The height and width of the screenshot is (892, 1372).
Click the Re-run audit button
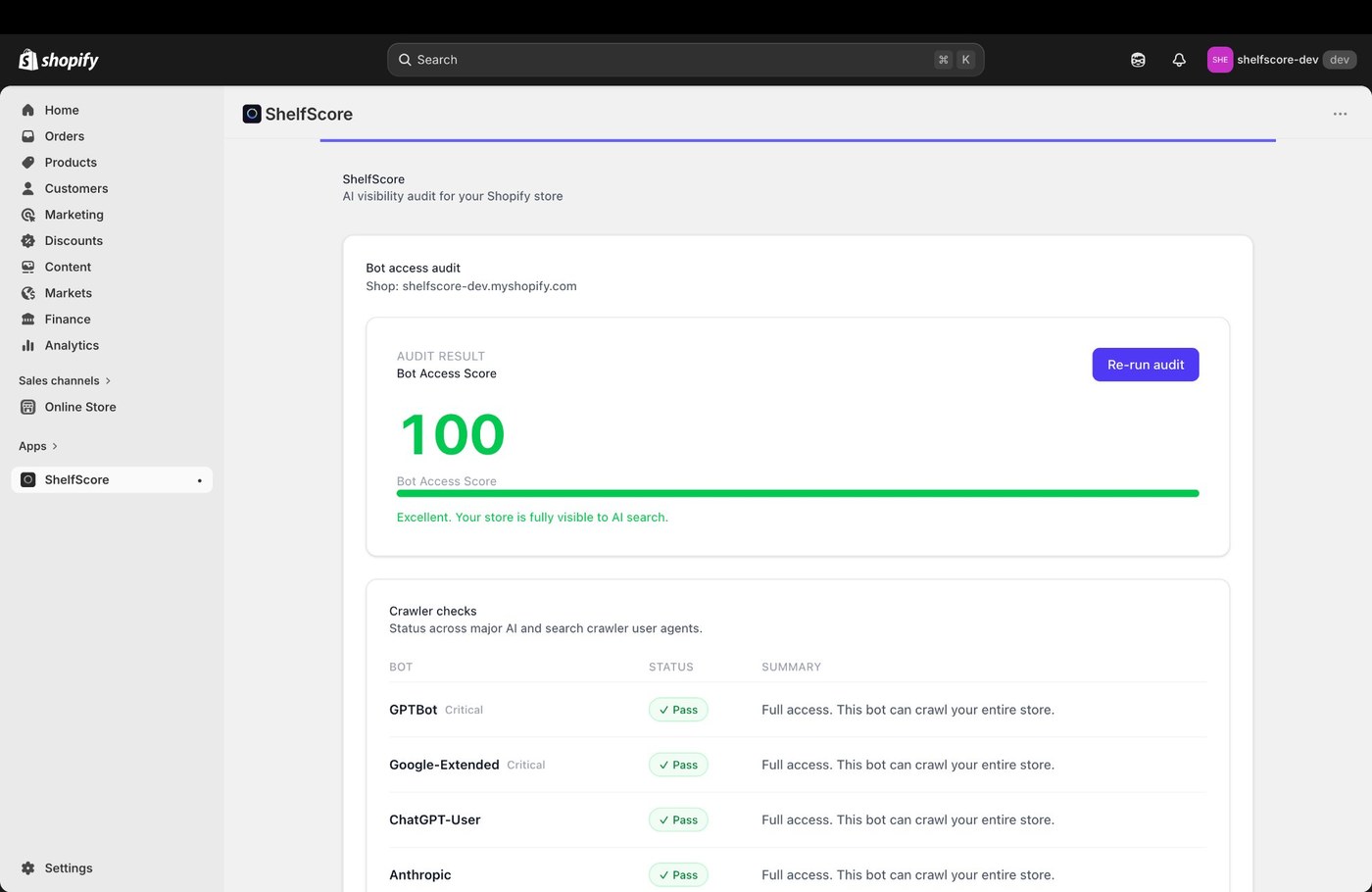point(1146,365)
